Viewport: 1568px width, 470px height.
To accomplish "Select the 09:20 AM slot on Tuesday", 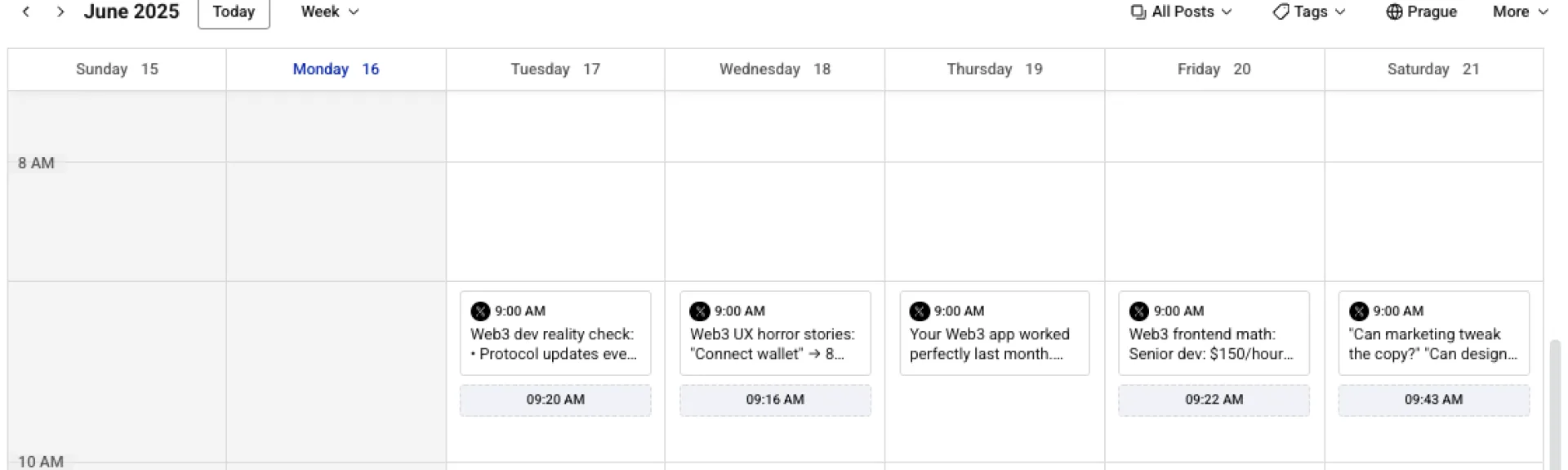I will [555, 401].
